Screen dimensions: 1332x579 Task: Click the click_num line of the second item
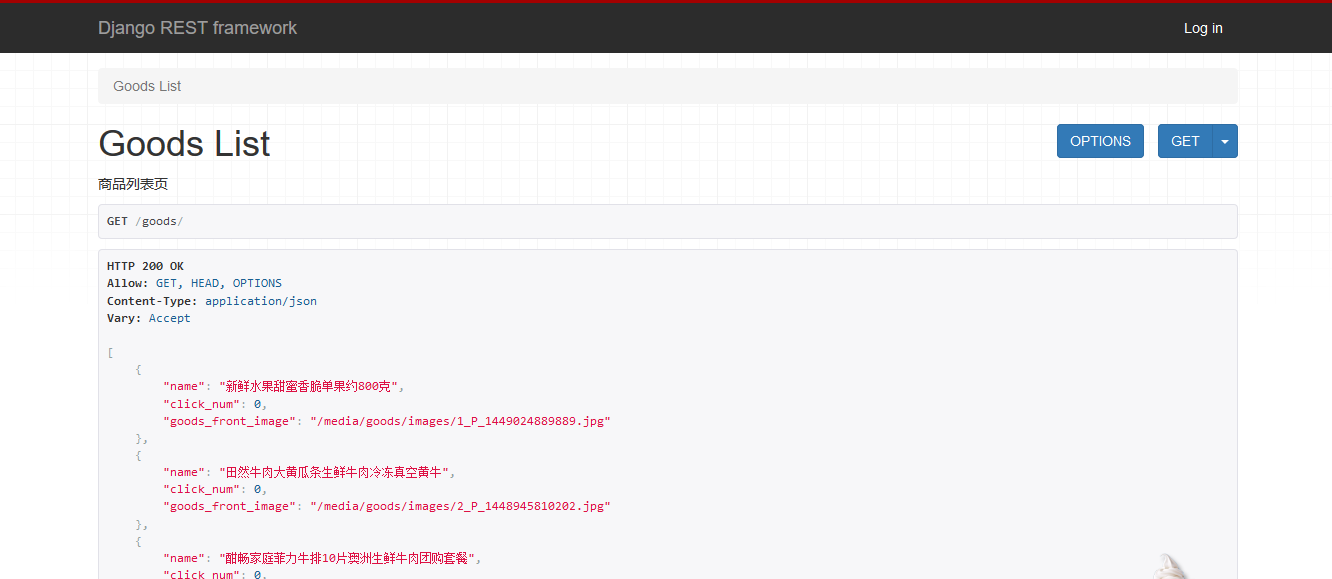215,489
